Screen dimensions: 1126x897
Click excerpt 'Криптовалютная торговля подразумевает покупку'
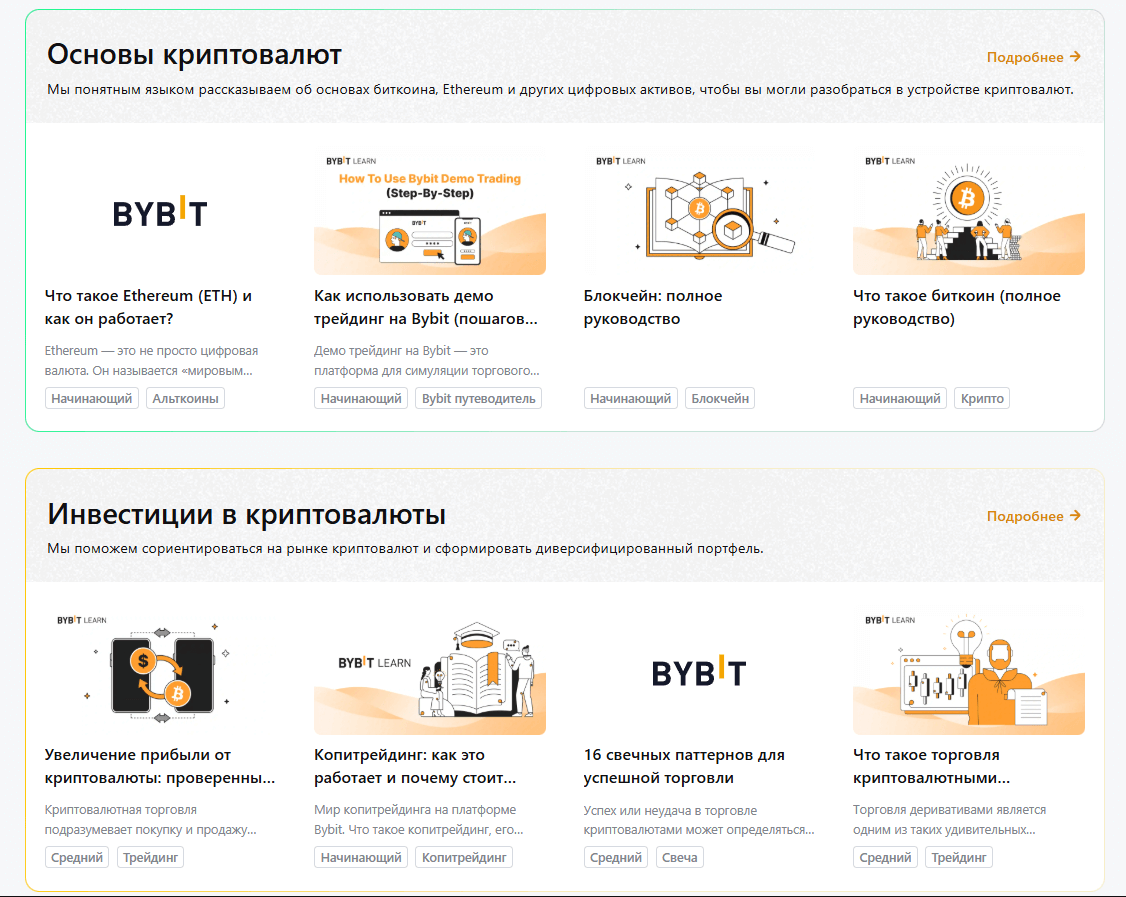pos(150,819)
